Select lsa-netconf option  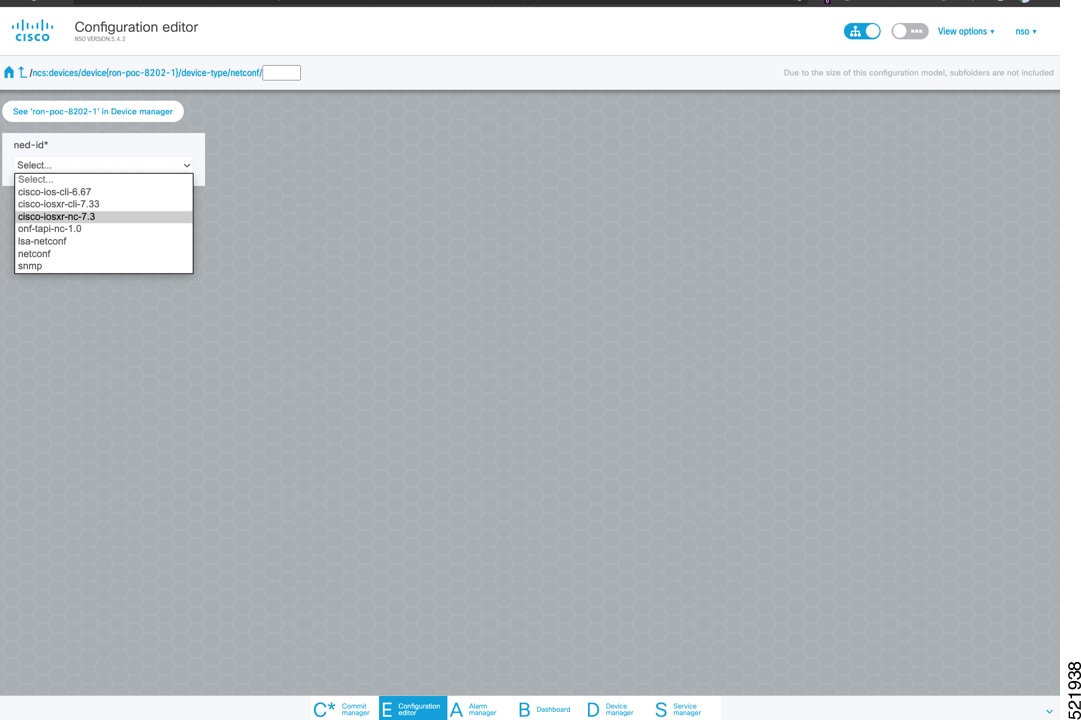(103, 241)
